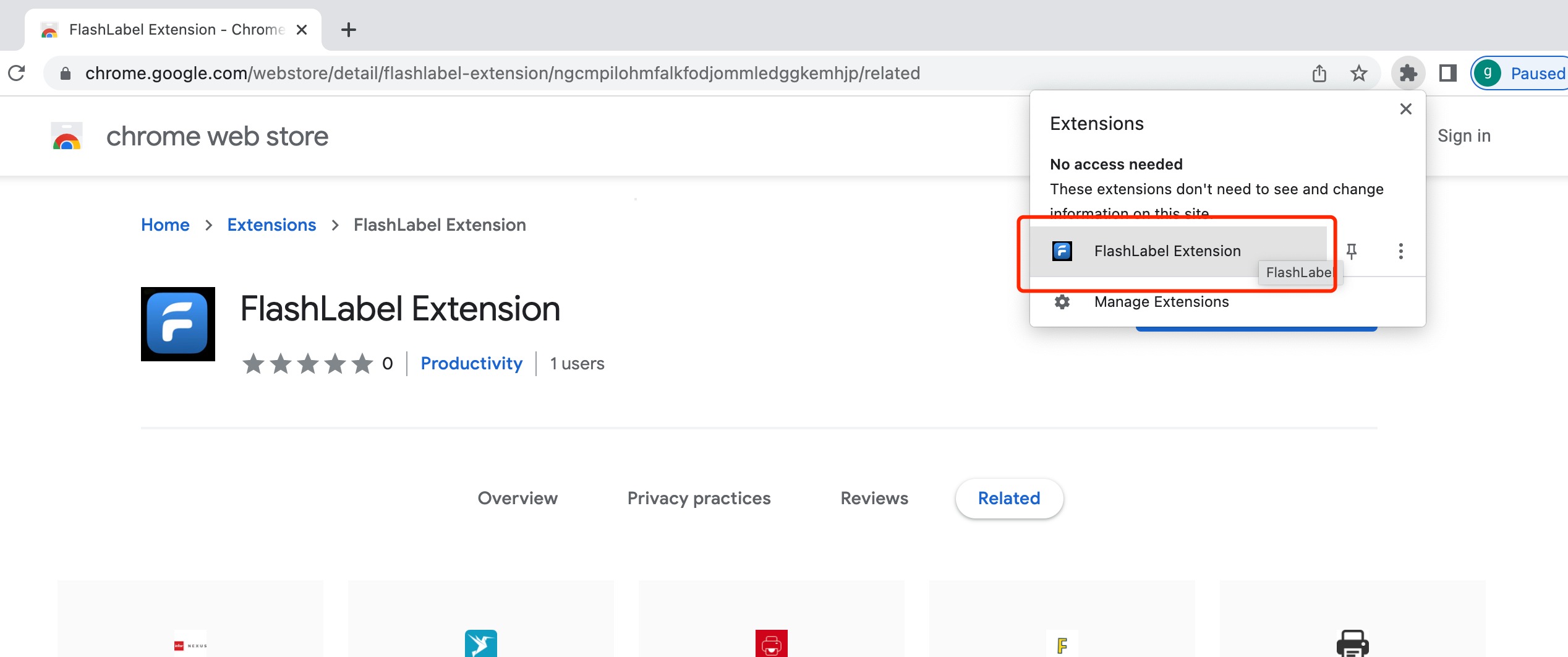Close the FlashLabel Extension browser tab
Image resolution: width=1568 pixels, height=657 pixels.
coord(302,29)
